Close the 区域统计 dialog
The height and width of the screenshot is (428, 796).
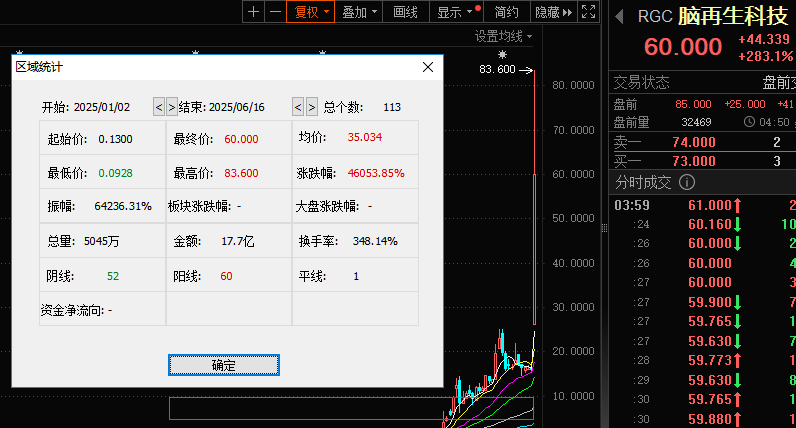(x=428, y=67)
